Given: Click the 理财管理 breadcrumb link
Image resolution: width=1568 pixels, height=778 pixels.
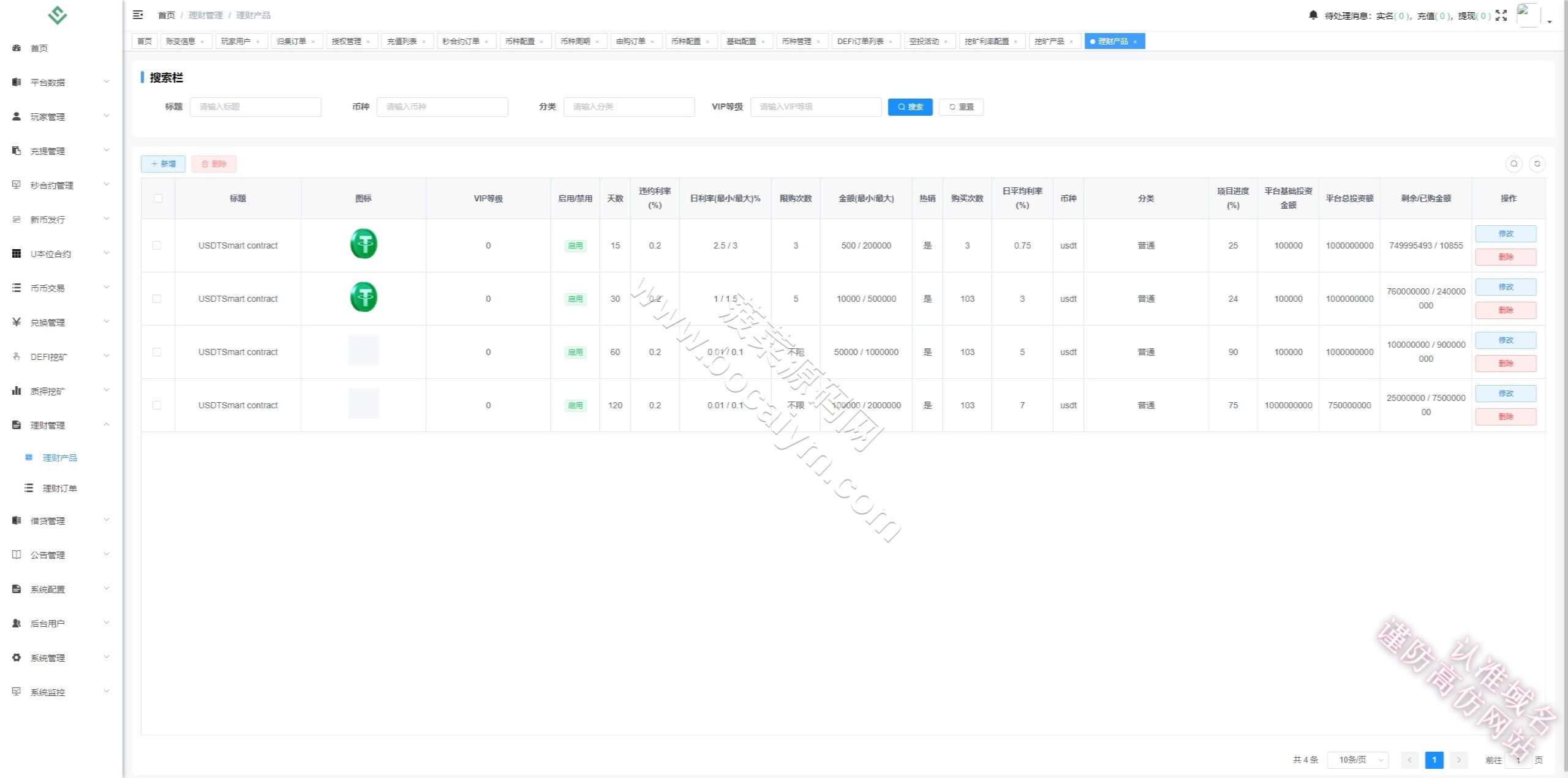Looking at the screenshot, I should click(x=206, y=15).
